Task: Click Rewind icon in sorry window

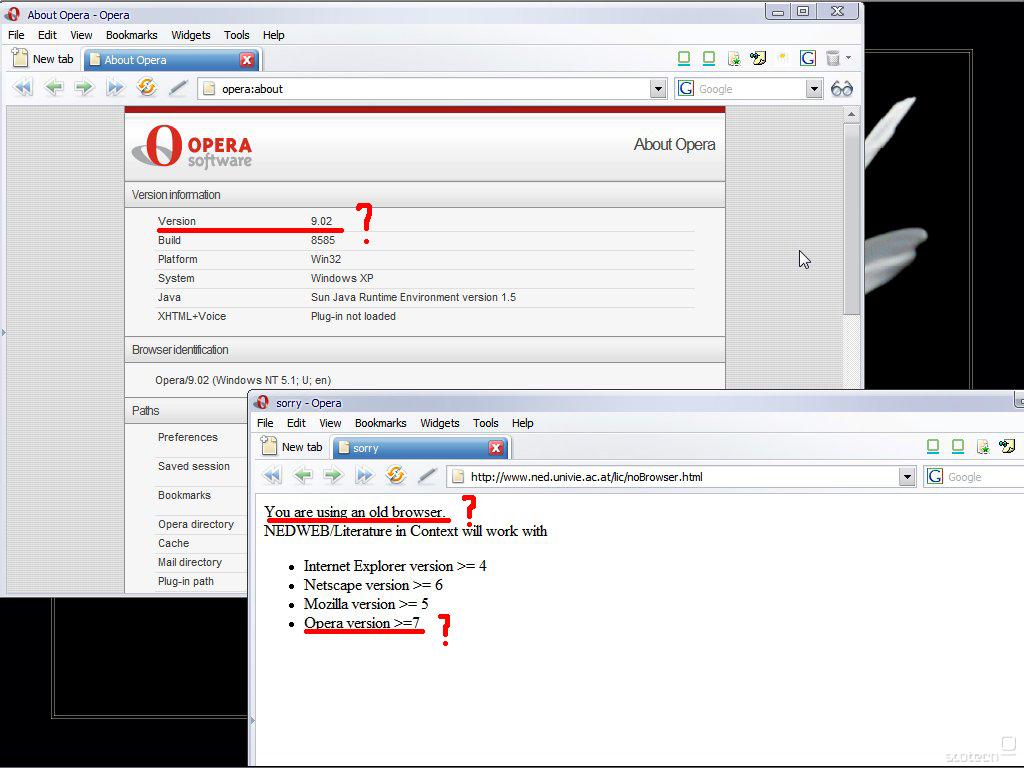Action: (x=272, y=475)
